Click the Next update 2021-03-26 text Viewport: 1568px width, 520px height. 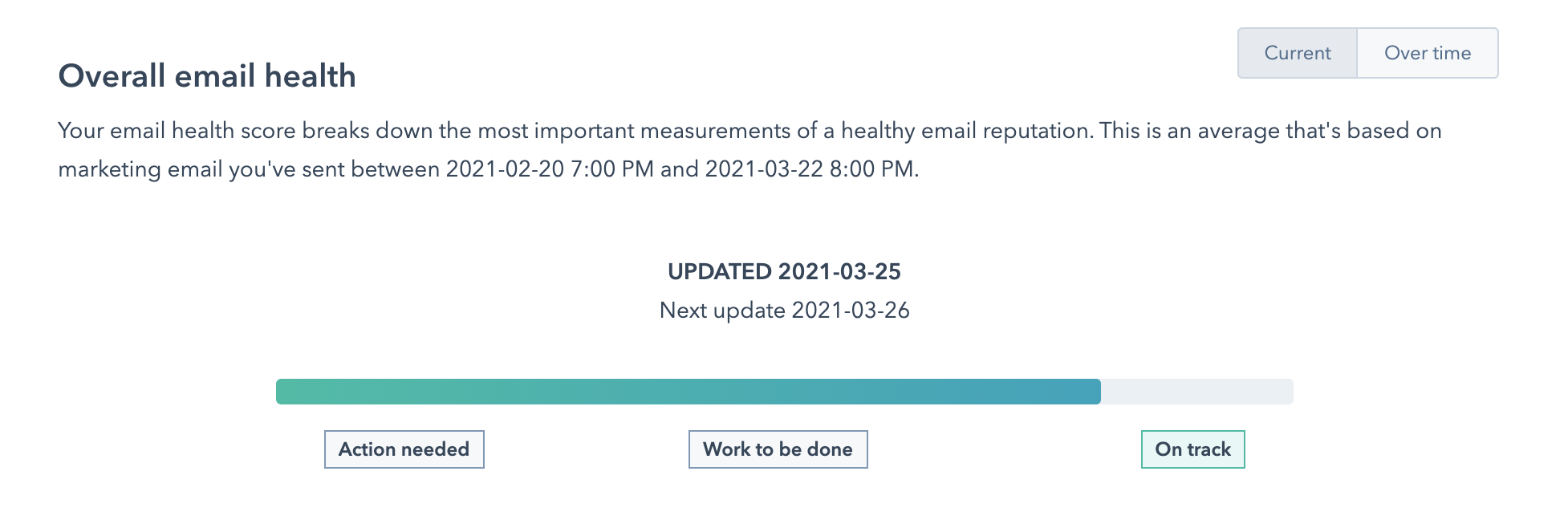pyautogui.click(x=784, y=311)
